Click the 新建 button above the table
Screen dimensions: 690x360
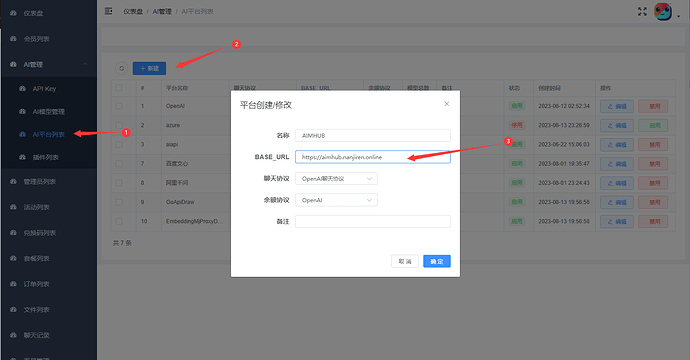(x=150, y=68)
